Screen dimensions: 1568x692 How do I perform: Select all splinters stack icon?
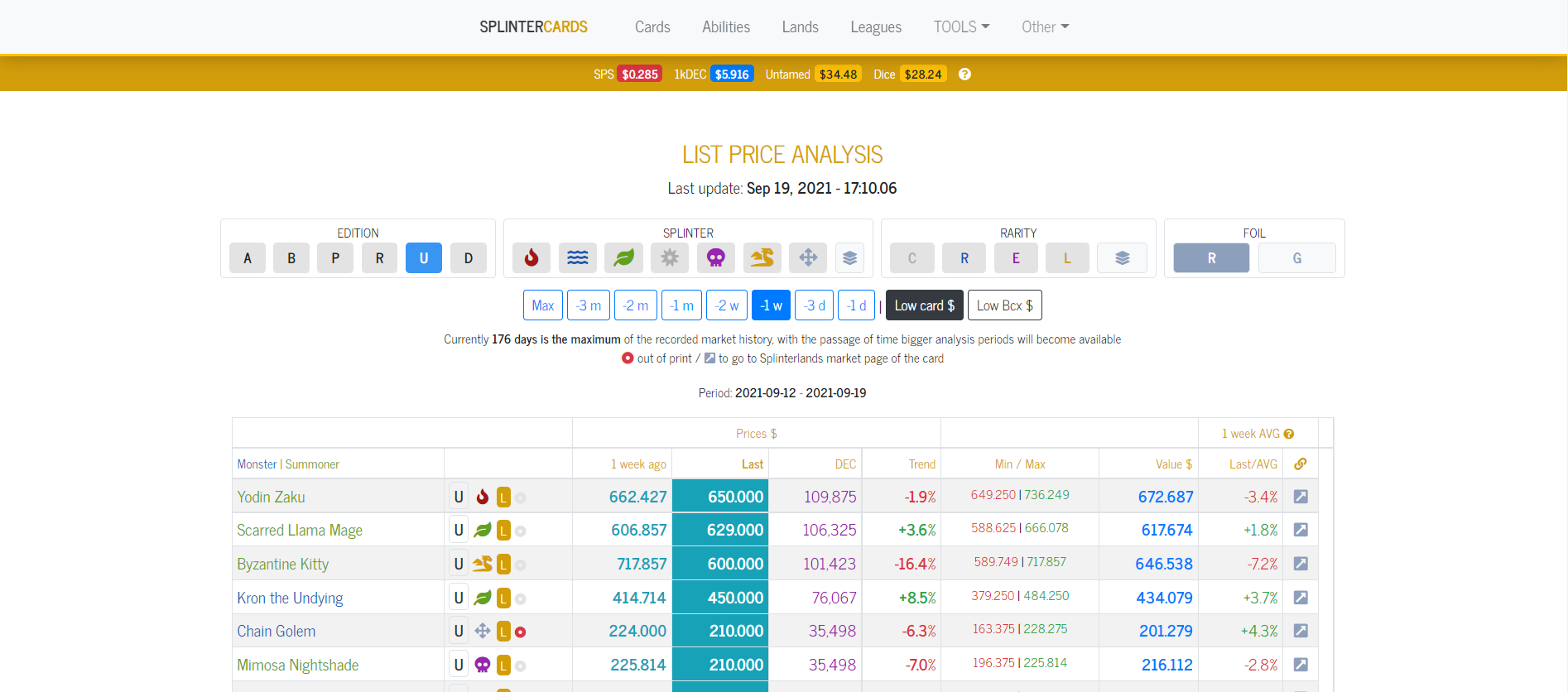[849, 258]
